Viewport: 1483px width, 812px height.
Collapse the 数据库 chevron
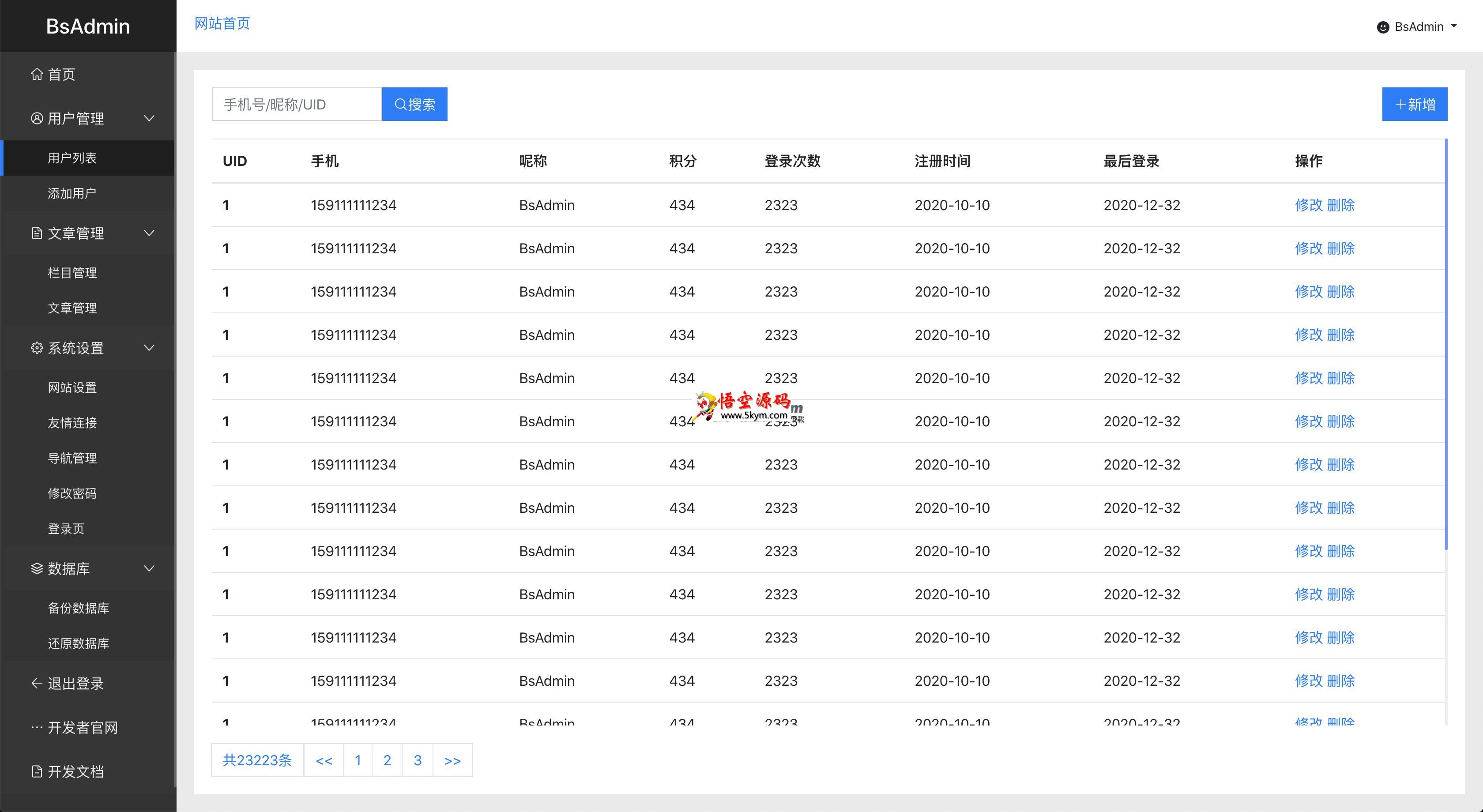(149, 568)
